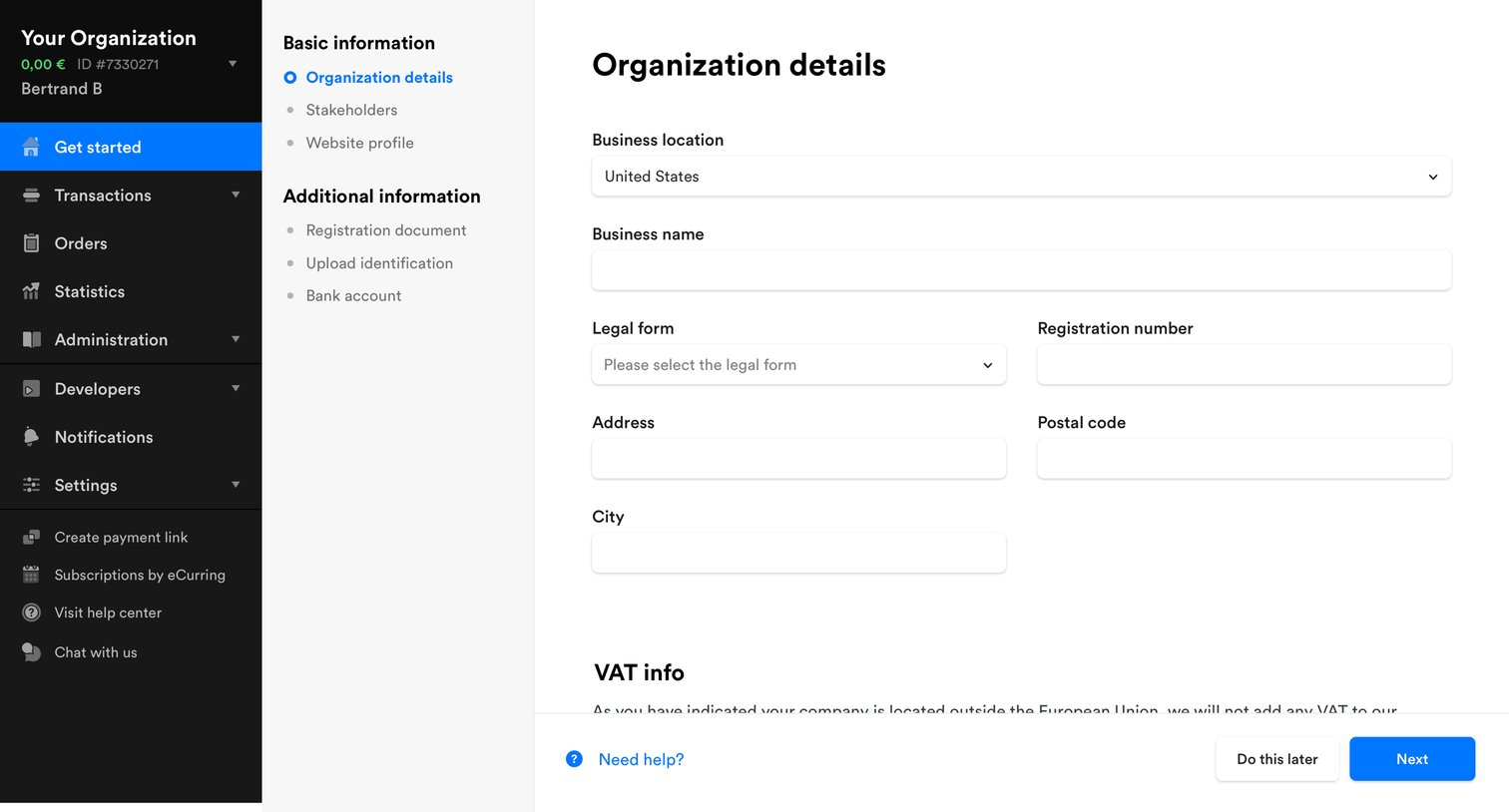This screenshot has height=812, width=1509.
Task: Focus the Address input field
Action: [798, 459]
